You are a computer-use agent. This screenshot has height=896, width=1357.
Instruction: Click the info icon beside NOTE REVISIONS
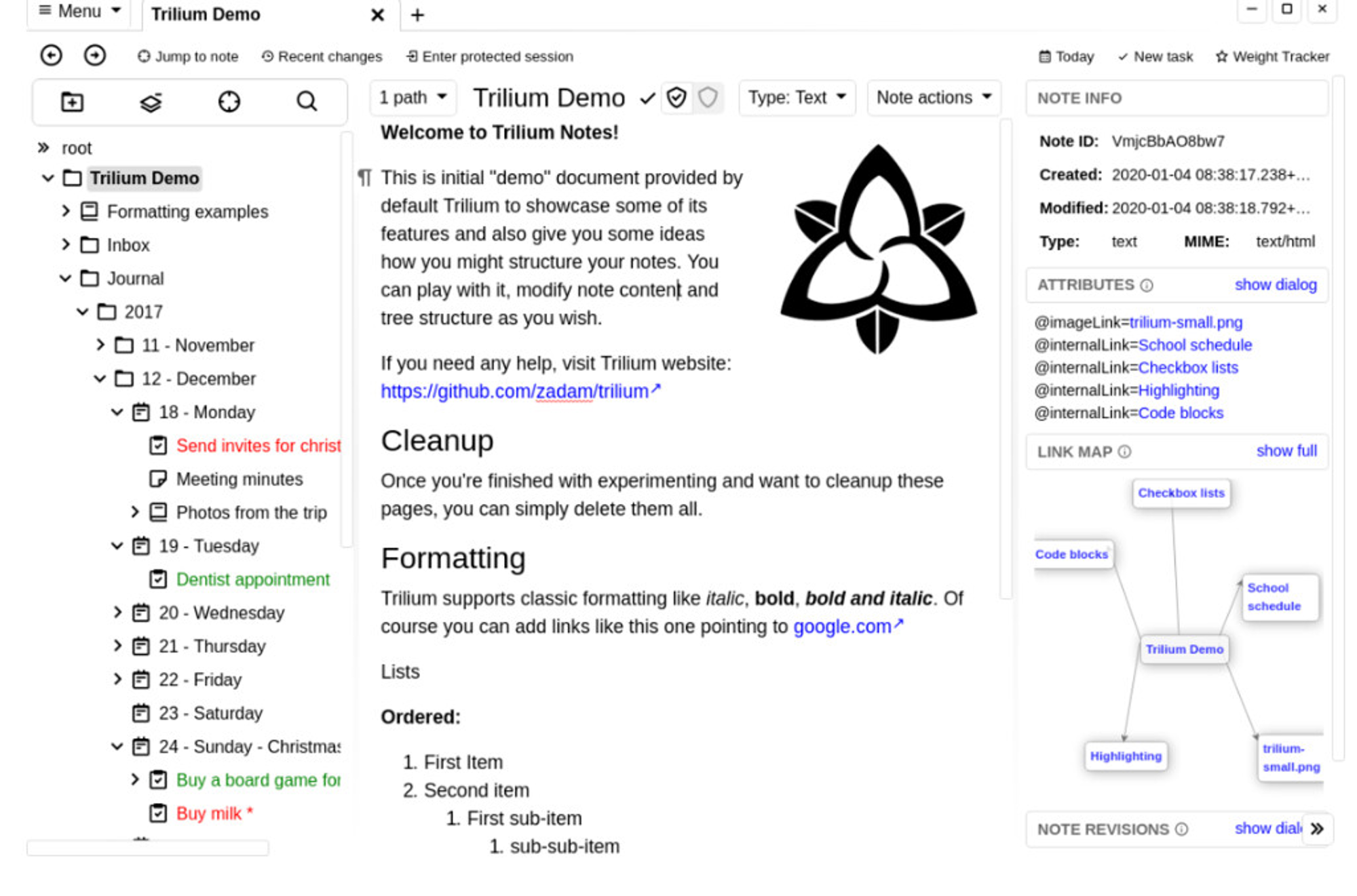pos(1181,829)
